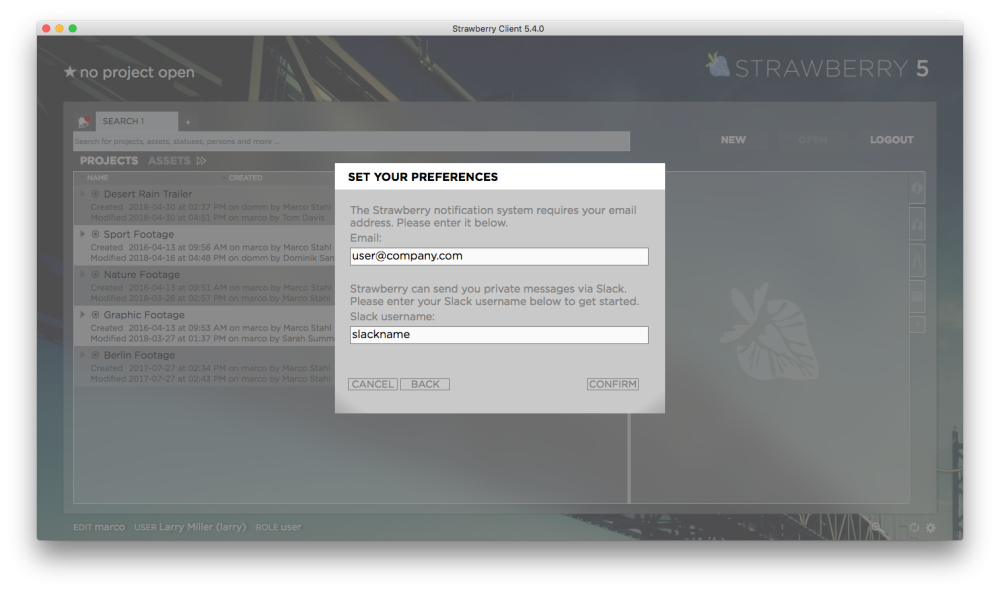Expand the Sport Footage project

click(x=82, y=234)
